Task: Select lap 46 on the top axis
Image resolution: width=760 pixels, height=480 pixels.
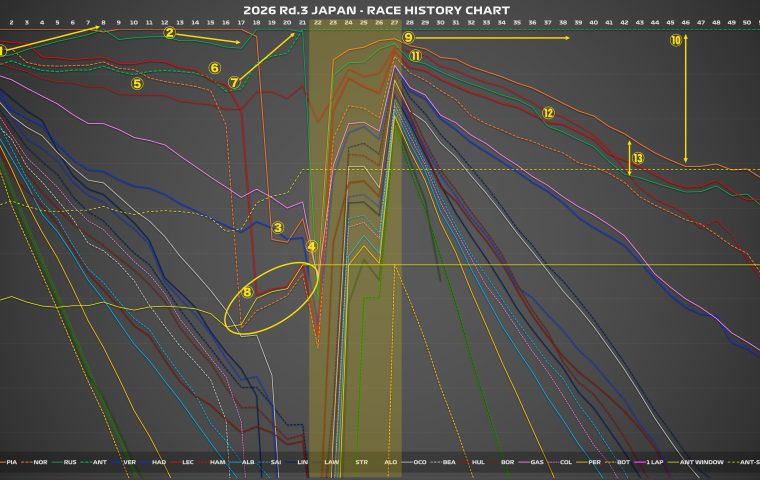Action: [685, 21]
